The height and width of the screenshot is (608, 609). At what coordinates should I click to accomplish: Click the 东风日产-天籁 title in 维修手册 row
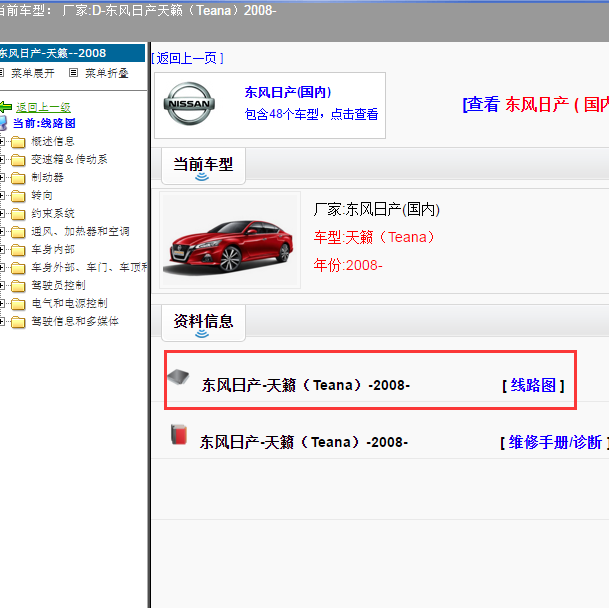tap(304, 442)
